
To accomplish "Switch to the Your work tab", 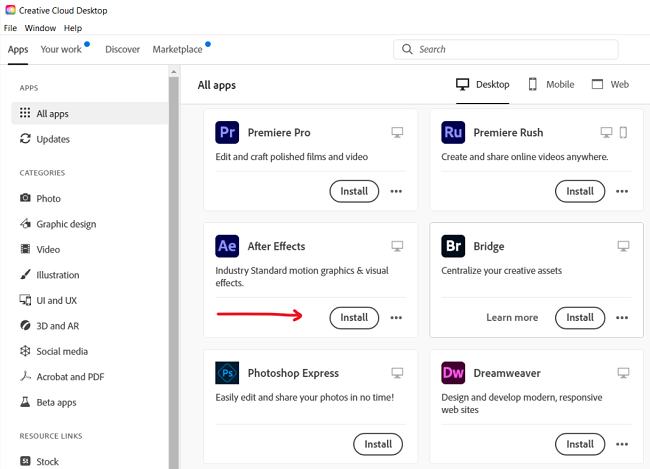I will pyautogui.click(x=61, y=49).
